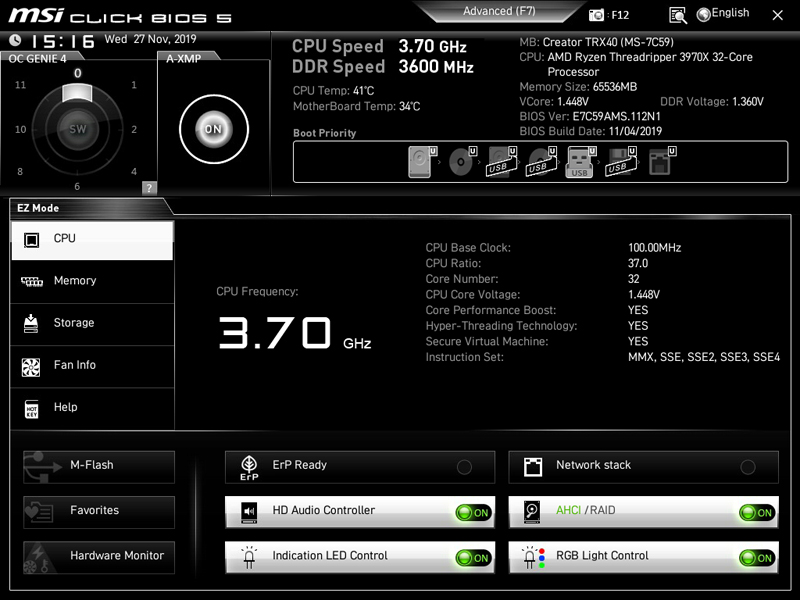Switch to Advanced (F7) mode
Image resolution: width=800 pixels, height=600 pixels.
[499, 11]
